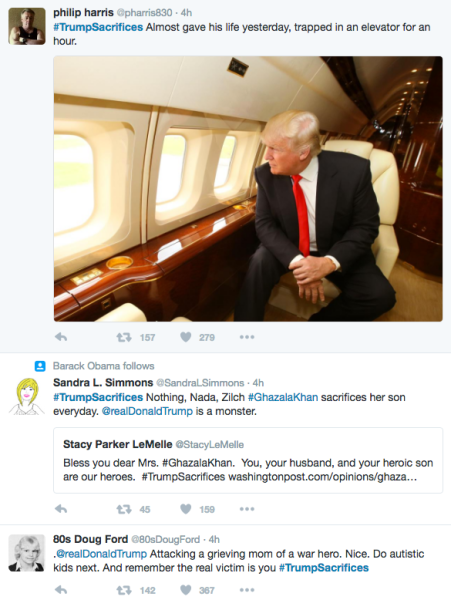This screenshot has width=451, height=600.
Task: Like the tweet with 279 likes
Action: (x=186, y=337)
